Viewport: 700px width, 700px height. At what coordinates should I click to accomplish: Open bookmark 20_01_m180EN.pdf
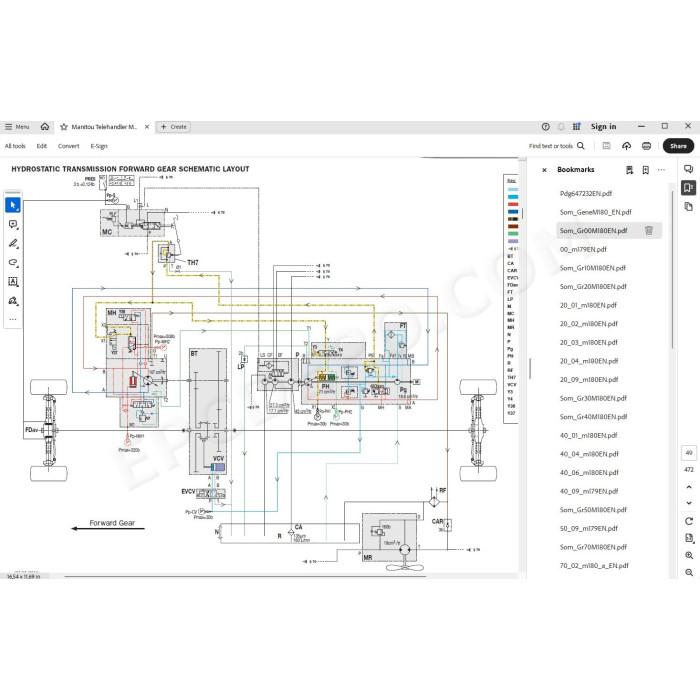coord(588,305)
